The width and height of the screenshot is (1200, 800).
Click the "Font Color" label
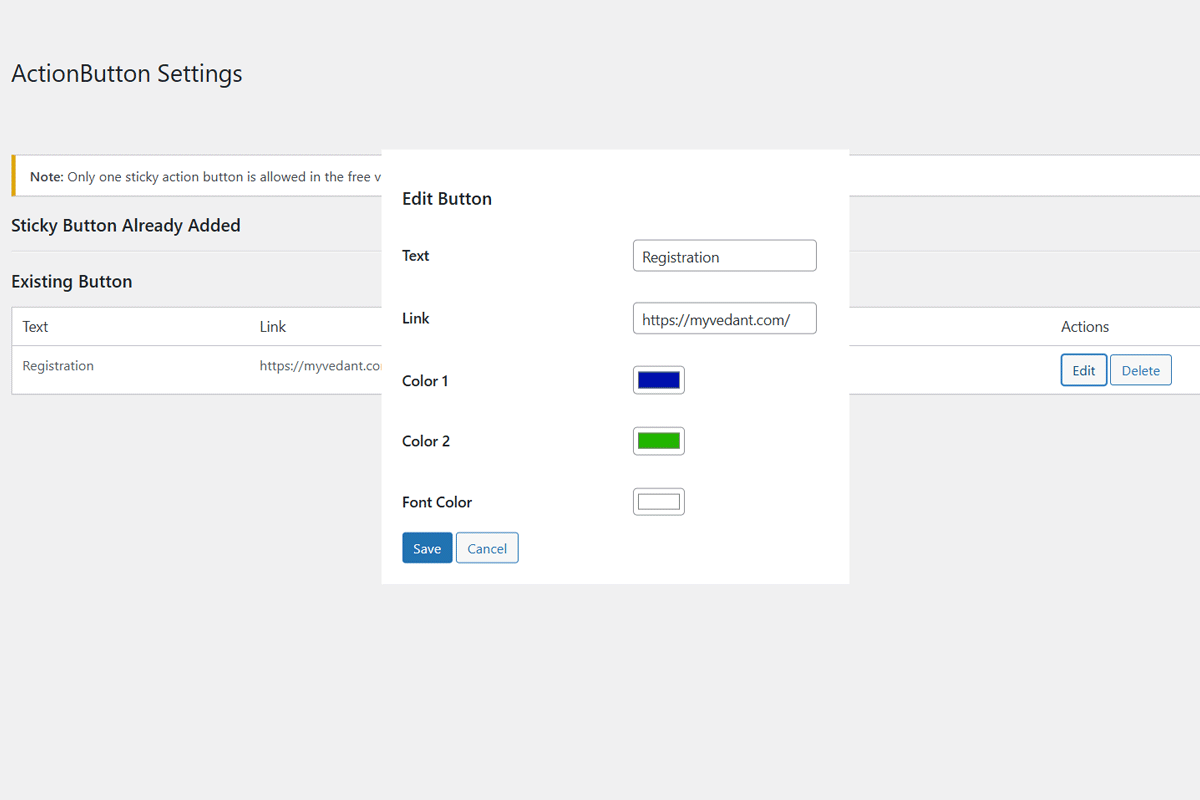[x=437, y=502]
